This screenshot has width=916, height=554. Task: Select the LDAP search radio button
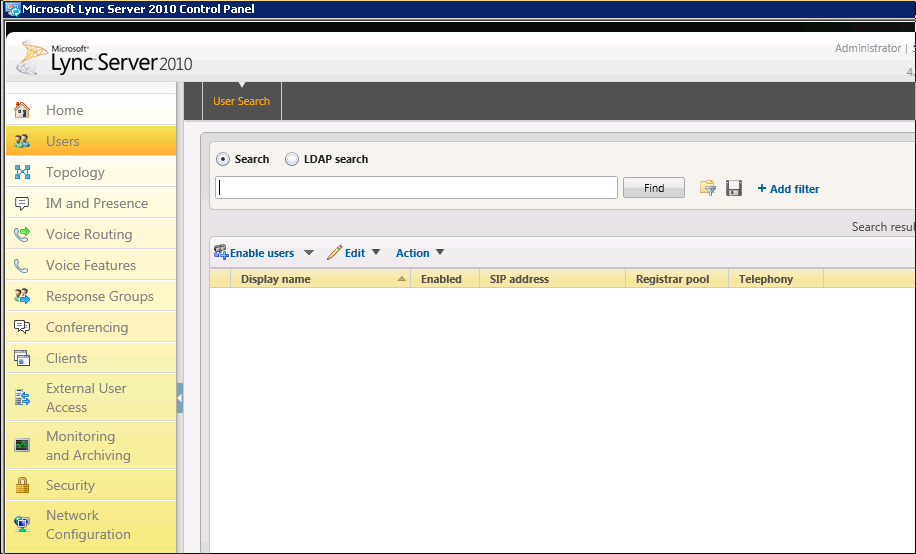[292, 159]
